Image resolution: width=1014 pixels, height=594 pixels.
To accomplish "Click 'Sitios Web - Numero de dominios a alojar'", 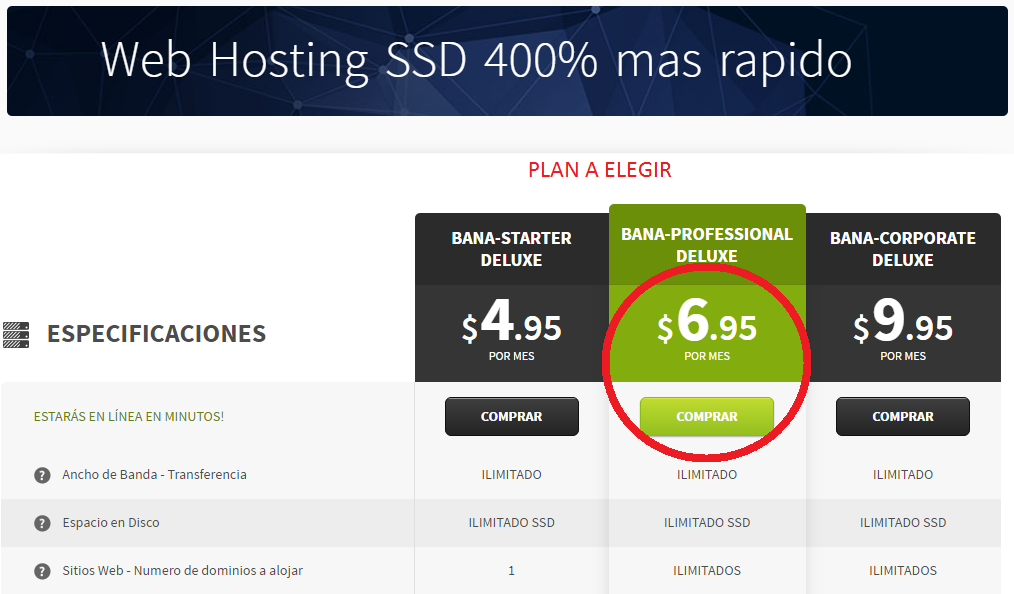I will click(182, 571).
